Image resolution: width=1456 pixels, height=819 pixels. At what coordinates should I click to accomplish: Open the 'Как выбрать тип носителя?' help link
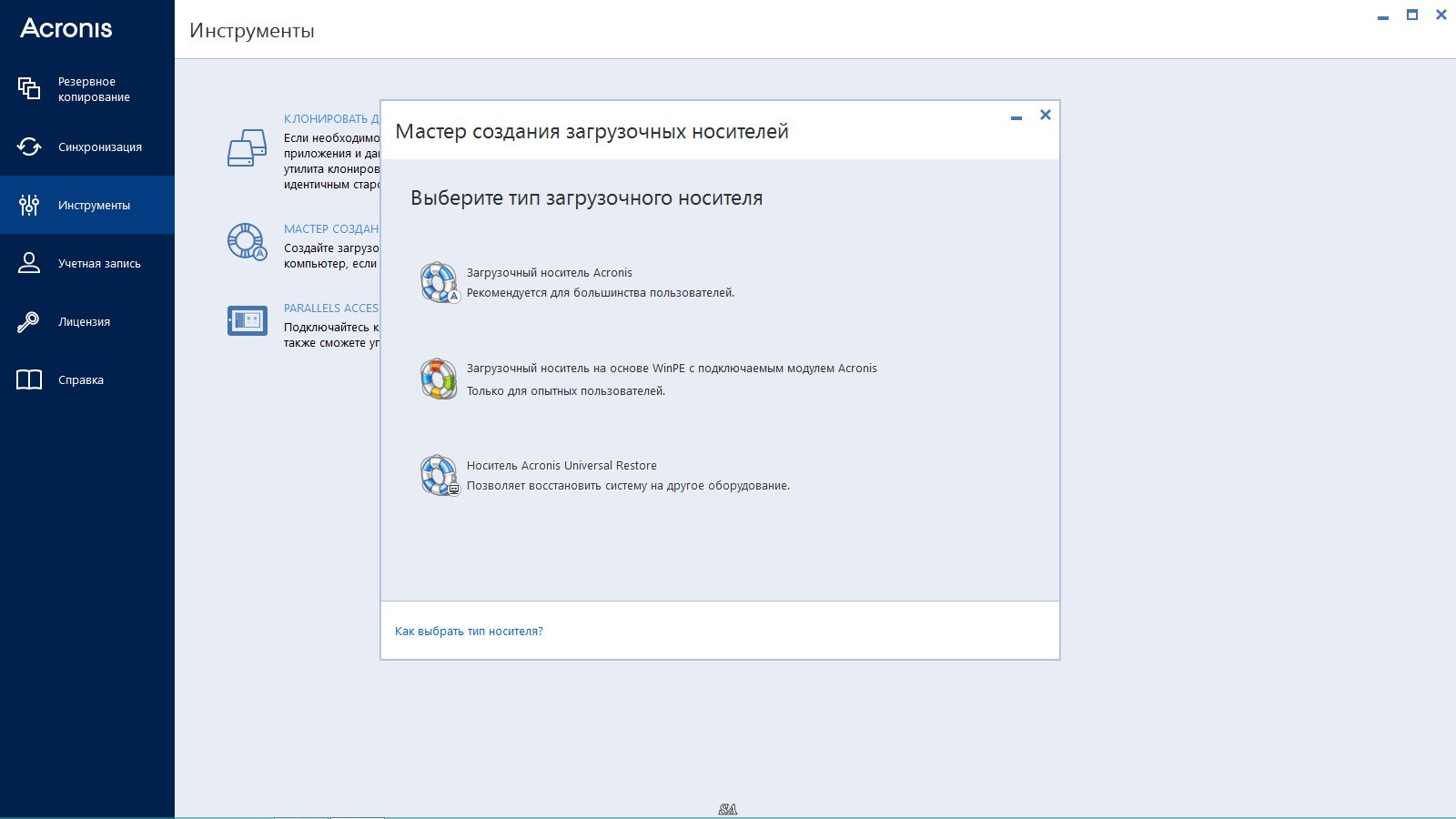tap(469, 631)
